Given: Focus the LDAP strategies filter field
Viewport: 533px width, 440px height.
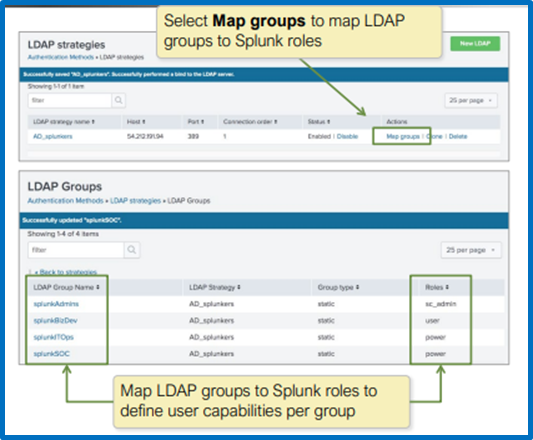Looking at the screenshot, I should click(x=70, y=100).
